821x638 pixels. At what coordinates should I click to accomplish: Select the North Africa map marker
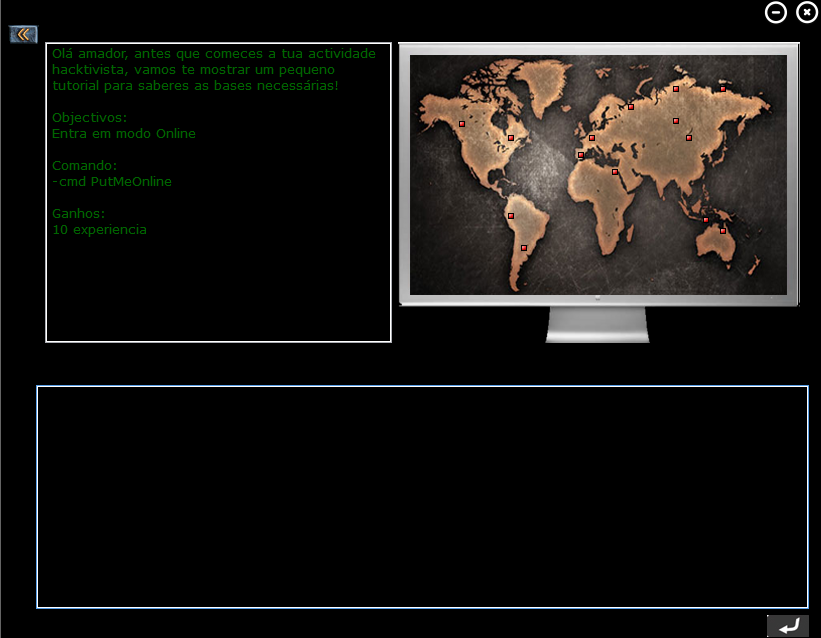click(615, 172)
